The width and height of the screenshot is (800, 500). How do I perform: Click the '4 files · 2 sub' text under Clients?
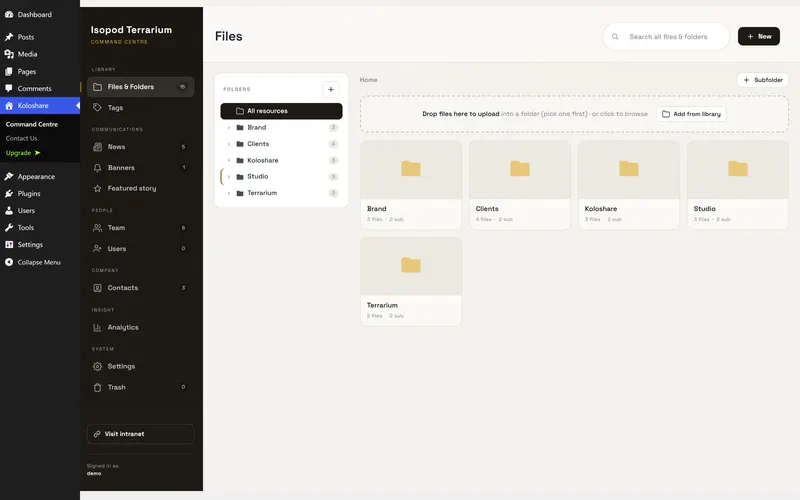pos(494,219)
